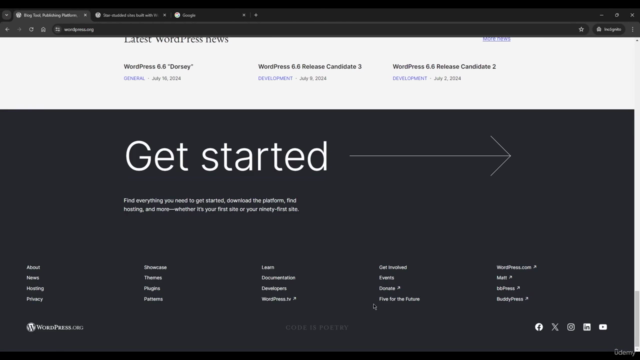Open the Patterns footer link

coord(153,299)
